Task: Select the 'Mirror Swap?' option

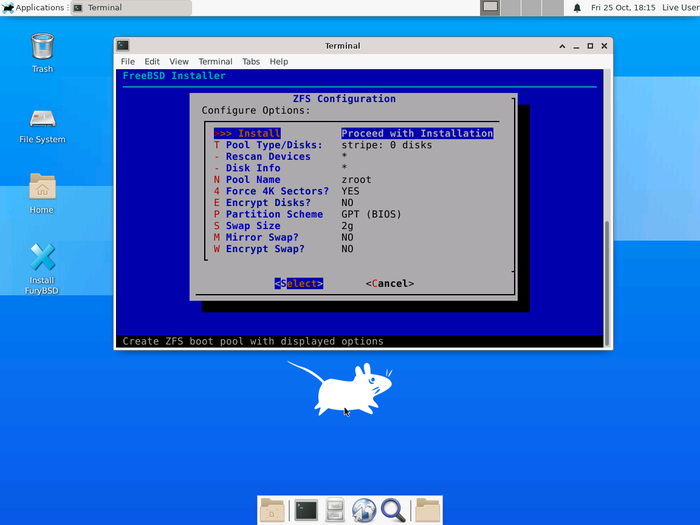Action: point(256,238)
